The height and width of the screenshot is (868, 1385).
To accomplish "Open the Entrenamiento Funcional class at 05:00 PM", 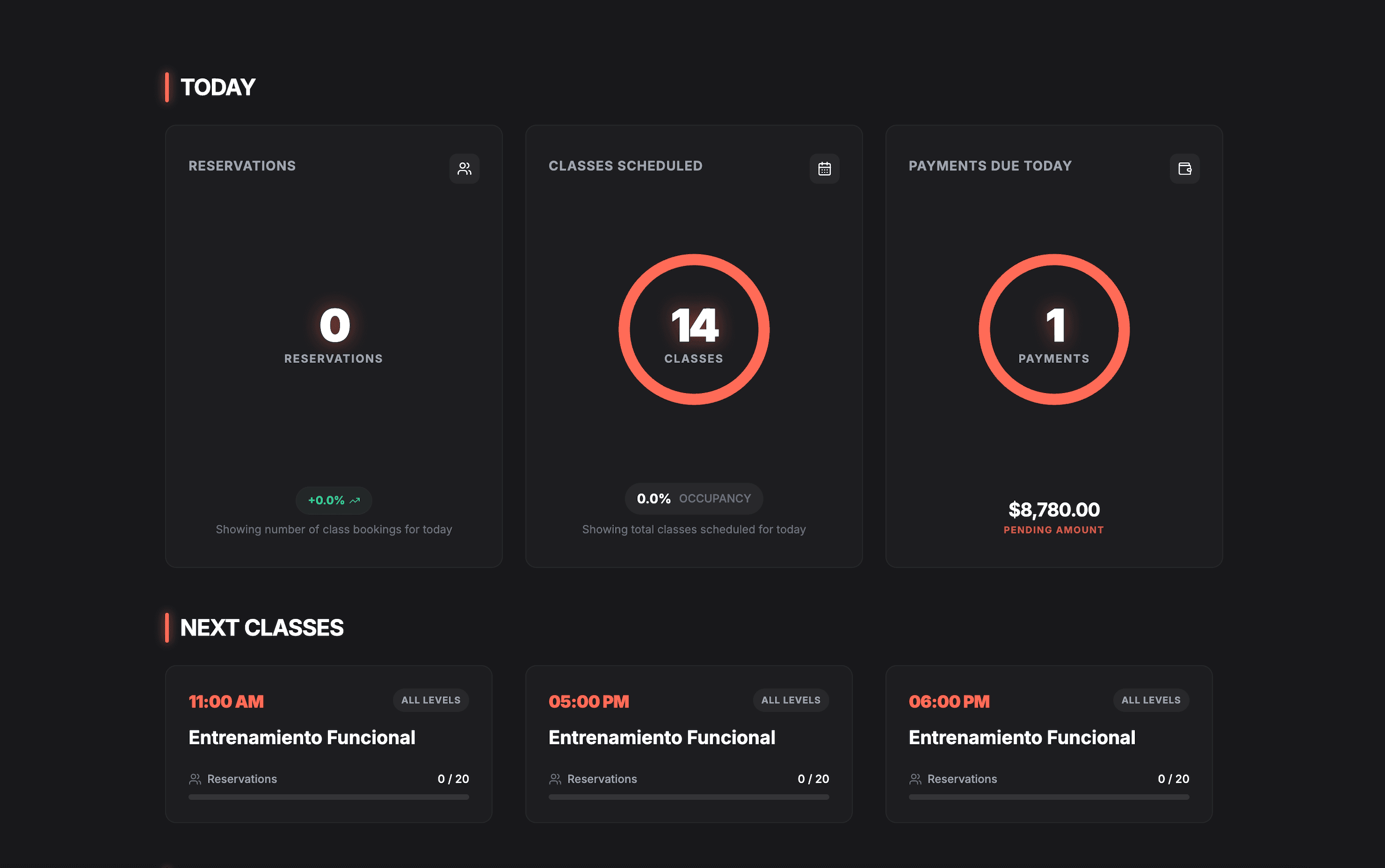I will [x=662, y=737].
